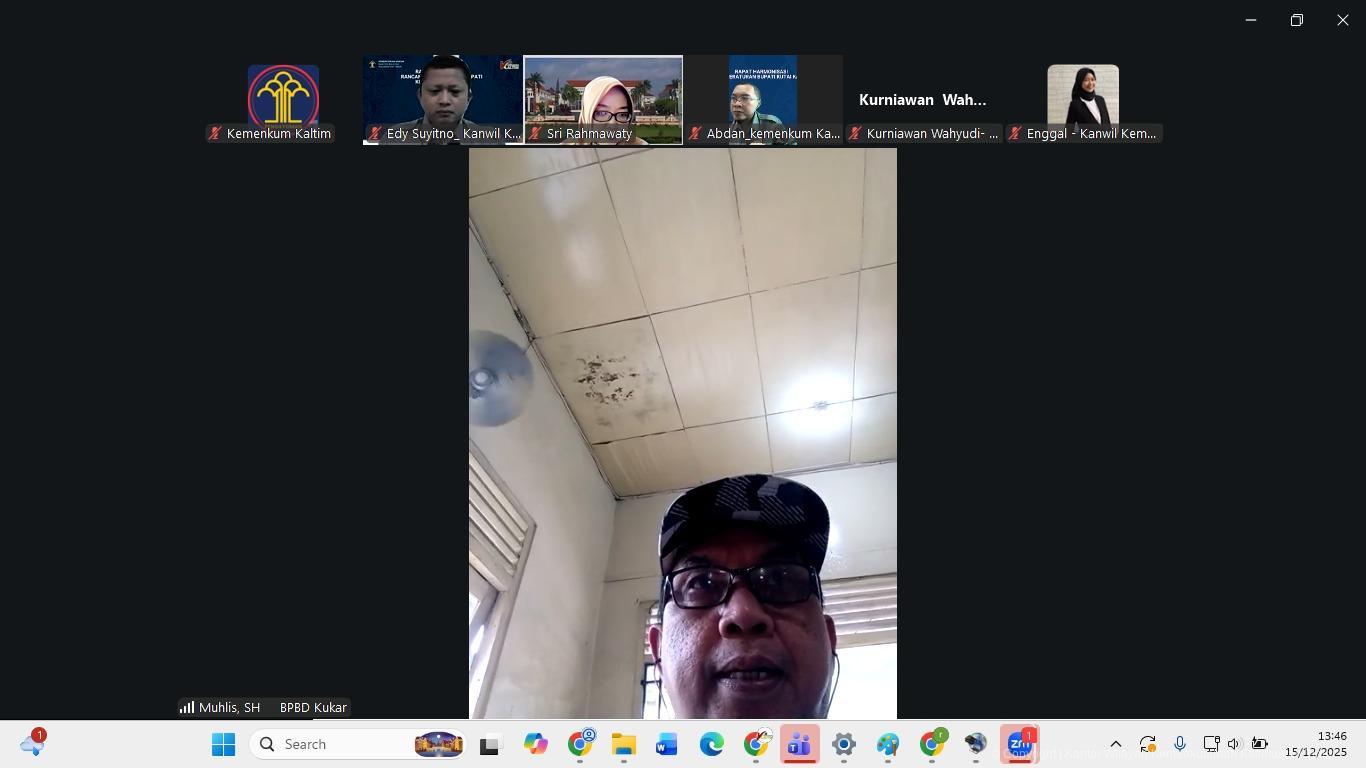
Task: Click the Task View icon
Action: coord(489,745)
